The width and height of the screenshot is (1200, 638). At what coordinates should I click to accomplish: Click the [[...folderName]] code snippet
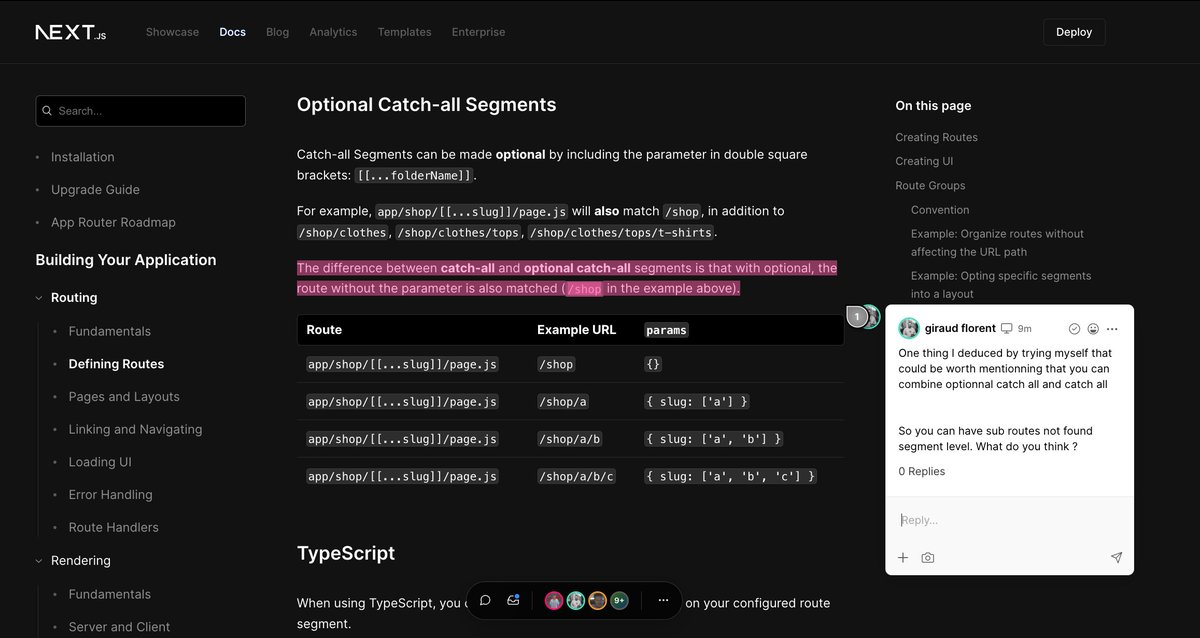[414, 175]
